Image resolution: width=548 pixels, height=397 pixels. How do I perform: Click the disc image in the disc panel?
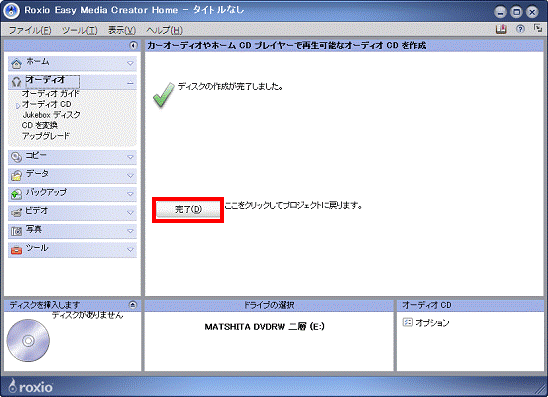coord(28,340)
